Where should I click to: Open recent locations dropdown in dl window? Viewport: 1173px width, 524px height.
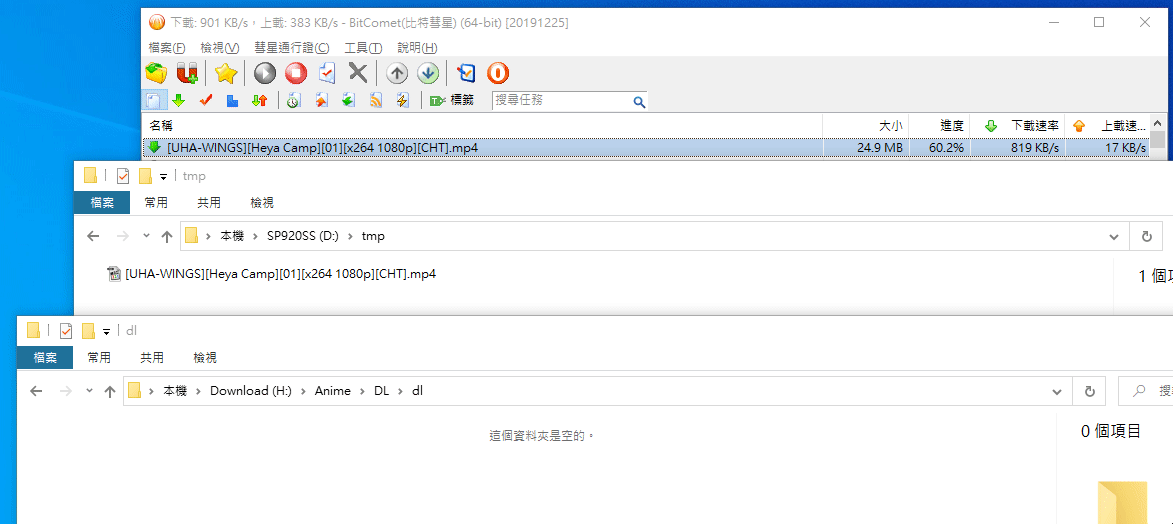pos(89,391)
